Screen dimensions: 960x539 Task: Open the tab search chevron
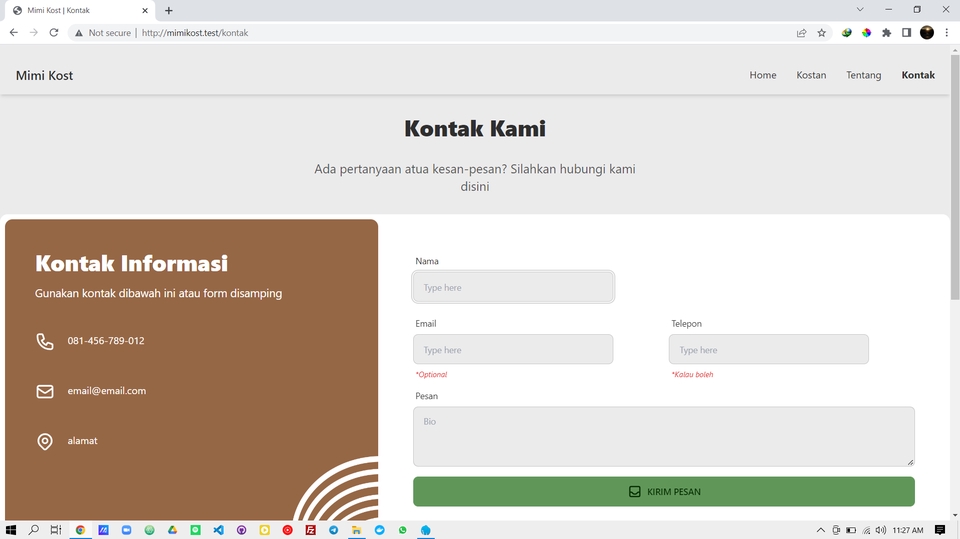pyautogui.click(x=860, y=10)
